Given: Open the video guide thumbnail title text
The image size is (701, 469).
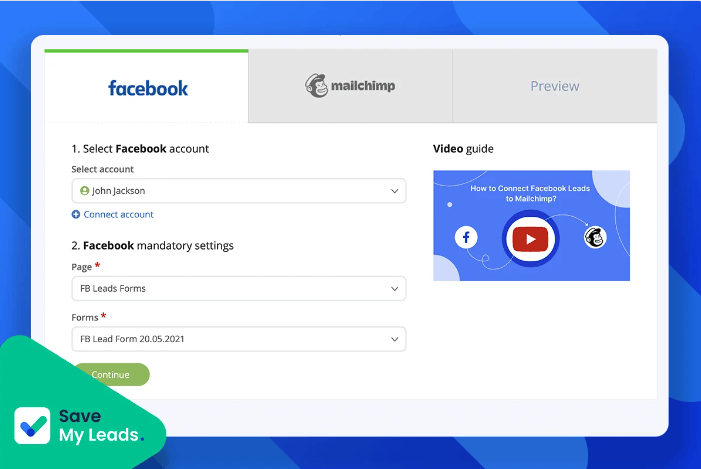Looking at the screenshot, I should [530, 193].
